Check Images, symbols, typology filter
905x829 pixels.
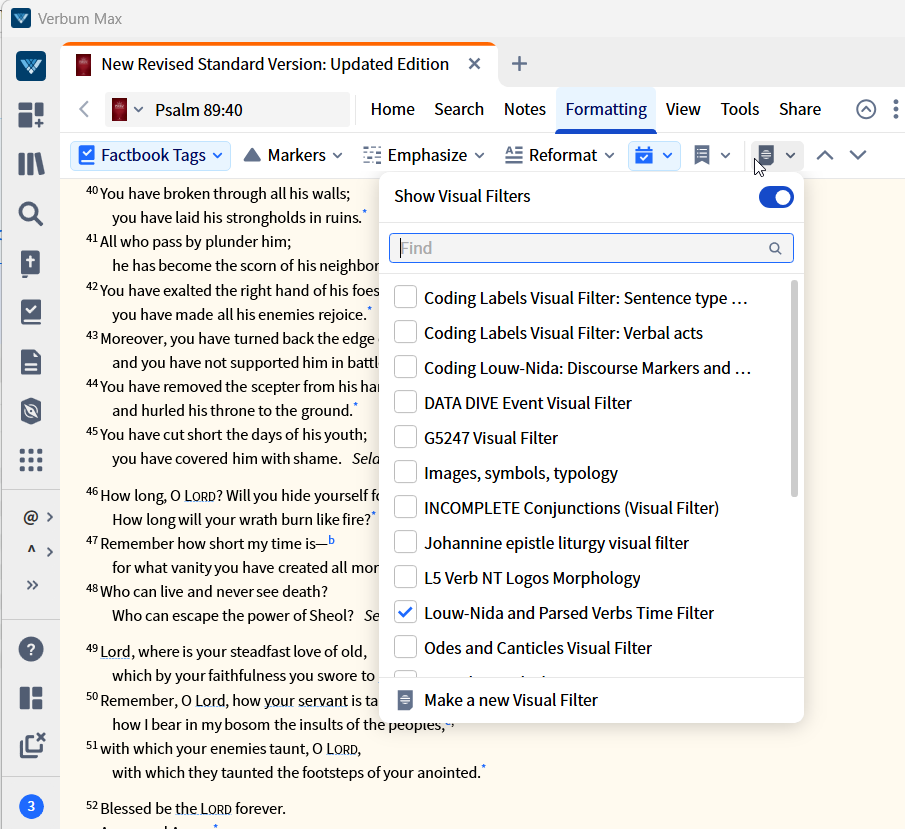click(405, 472)
